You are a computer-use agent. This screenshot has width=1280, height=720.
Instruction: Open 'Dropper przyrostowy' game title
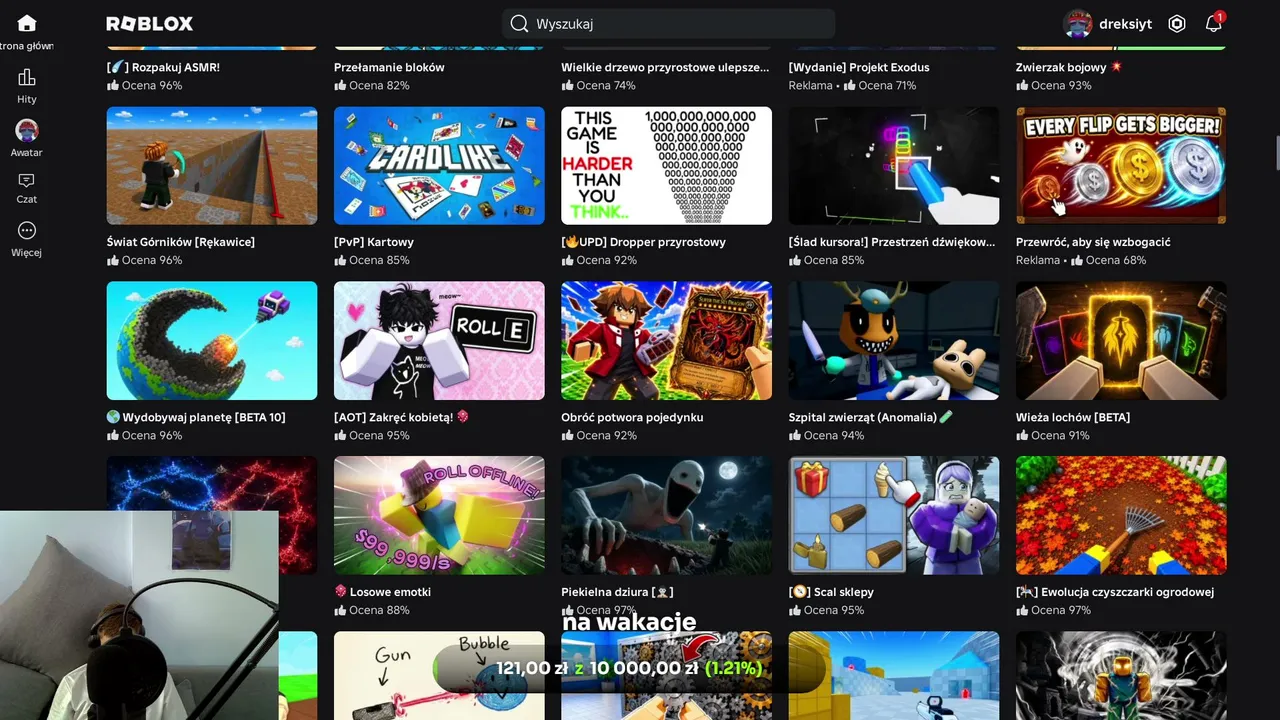(x=644, y=242)
